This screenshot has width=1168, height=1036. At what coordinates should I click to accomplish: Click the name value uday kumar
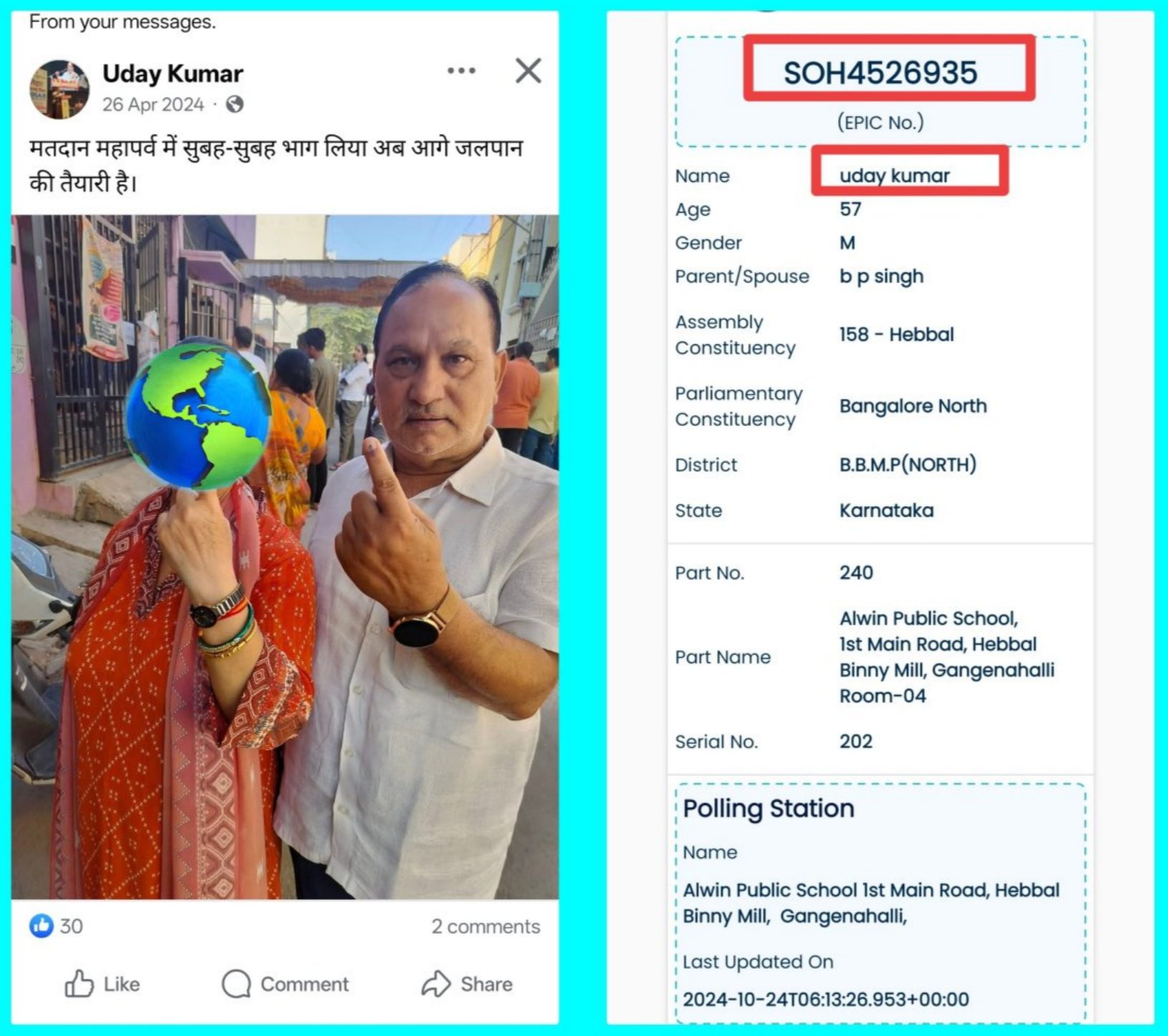click(894, 175)
